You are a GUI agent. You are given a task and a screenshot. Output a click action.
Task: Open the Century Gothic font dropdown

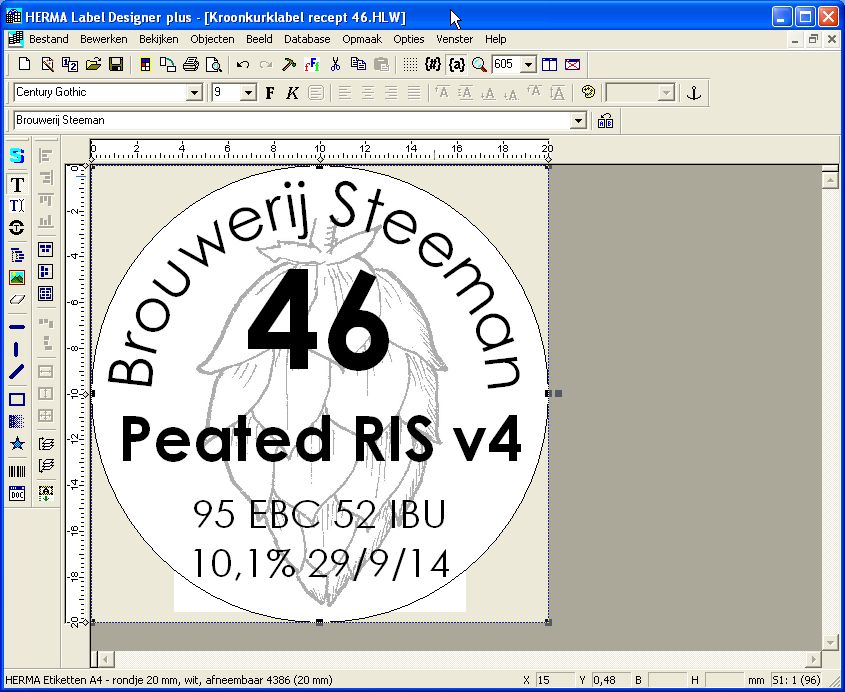pos(195,93)
